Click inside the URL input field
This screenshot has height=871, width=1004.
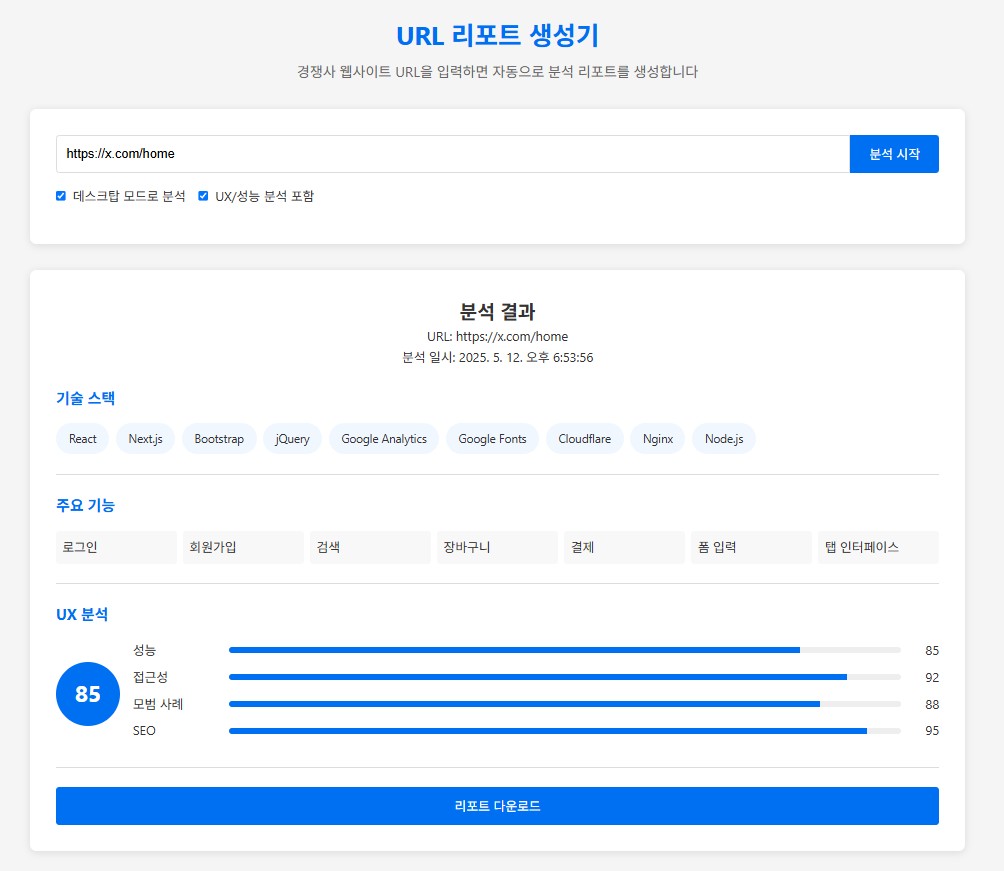(x=450, y=154)
